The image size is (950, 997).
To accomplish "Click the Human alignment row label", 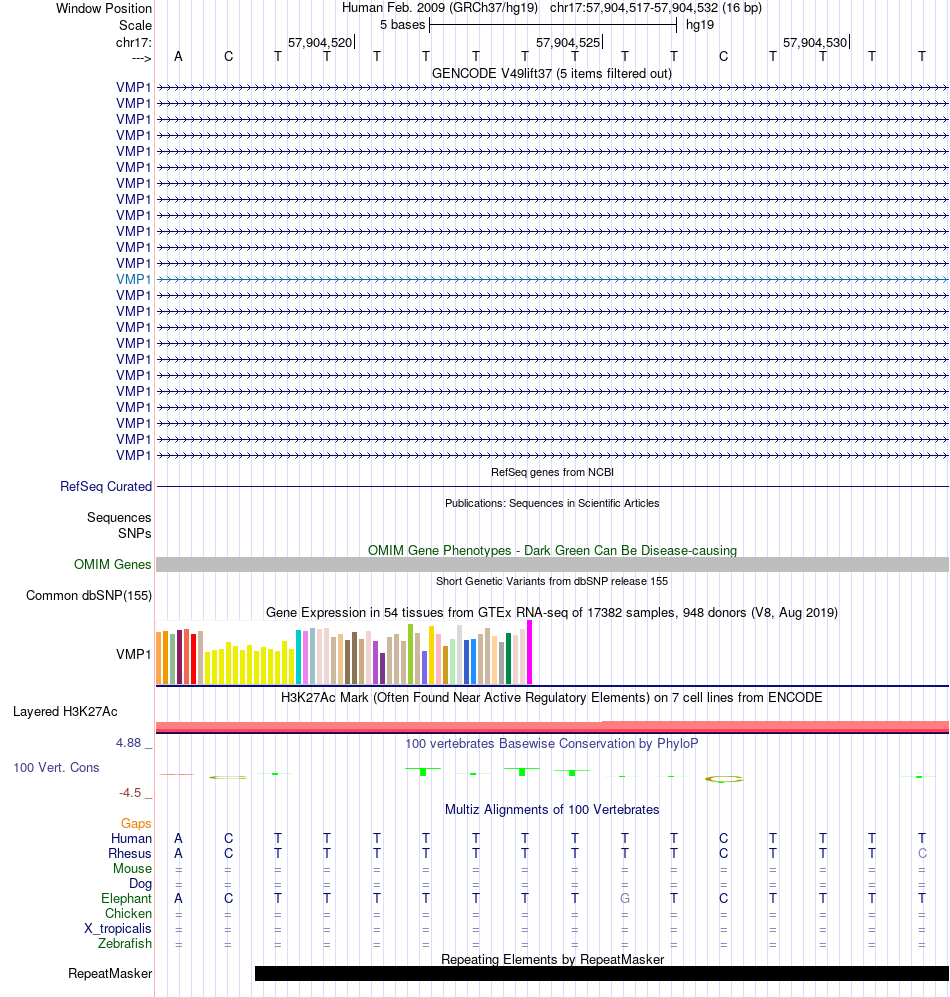I will [x=132, y=839].
